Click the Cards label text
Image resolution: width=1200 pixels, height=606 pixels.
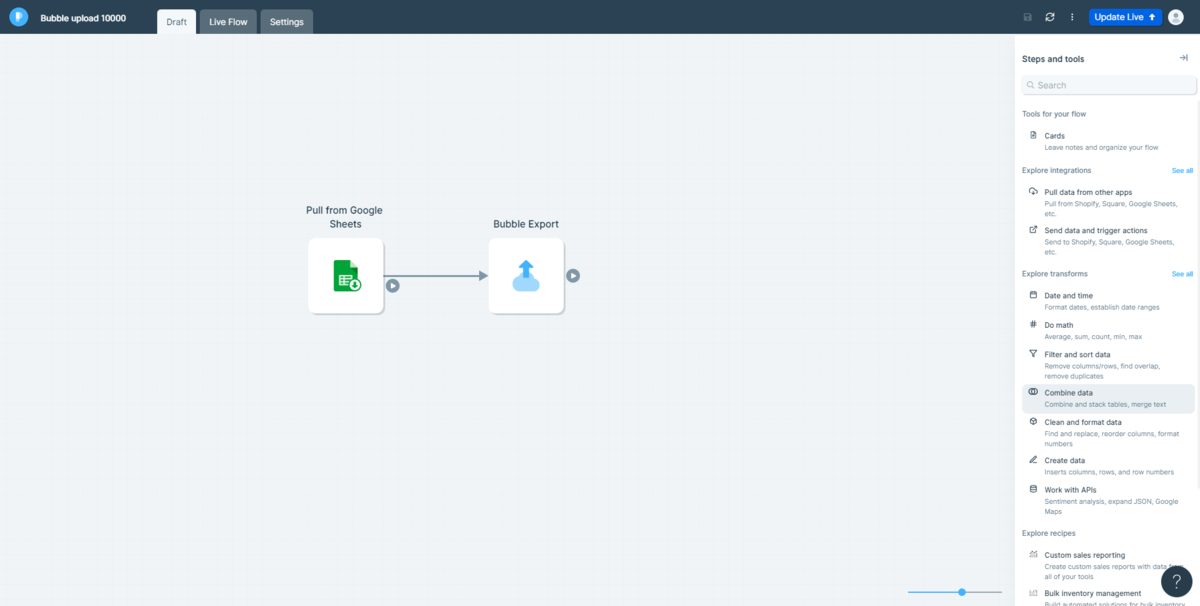click(x=1055, y=136)
